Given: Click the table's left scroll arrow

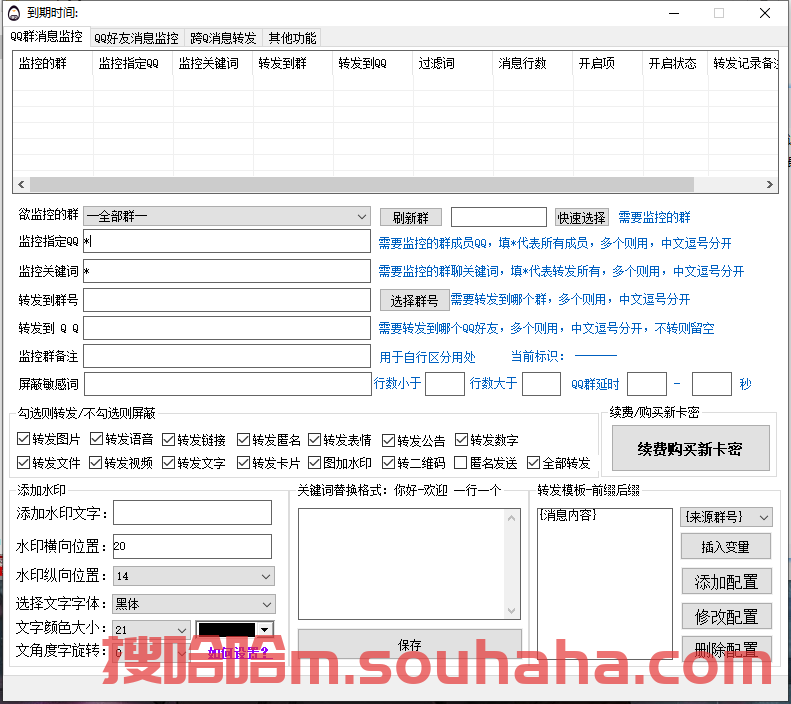Looking at the screenshot, I should coord(21,185).
